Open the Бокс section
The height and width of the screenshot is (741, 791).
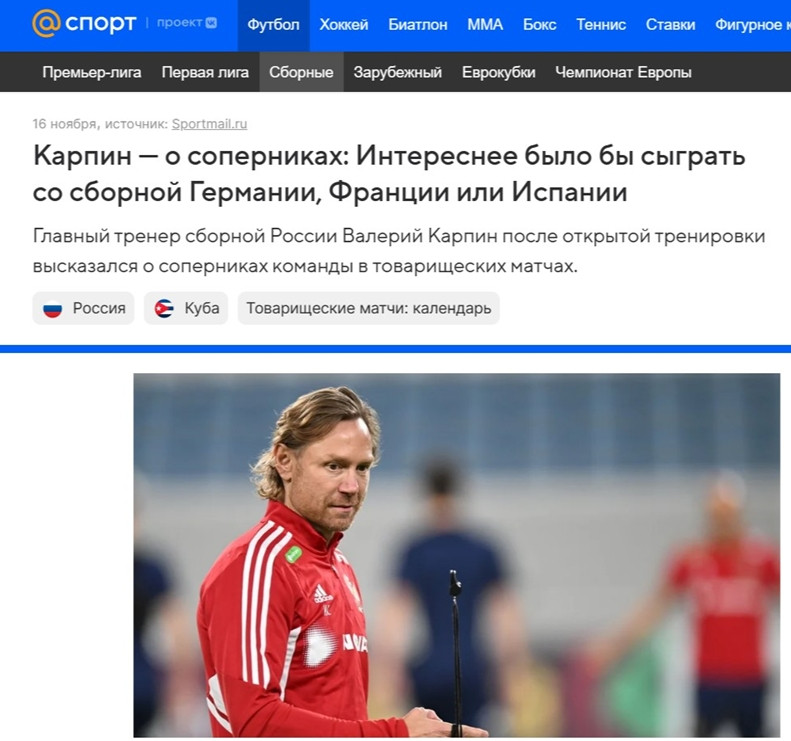tap(539, 25)
